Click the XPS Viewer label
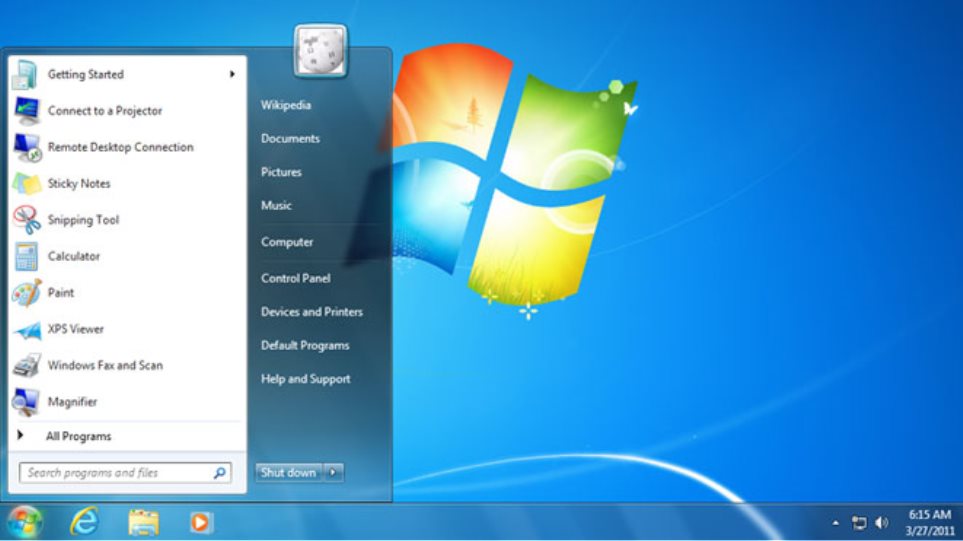Image resolution: width=963 pixels, height=541 pixels. pyautogui.click(x=76, y=329)
